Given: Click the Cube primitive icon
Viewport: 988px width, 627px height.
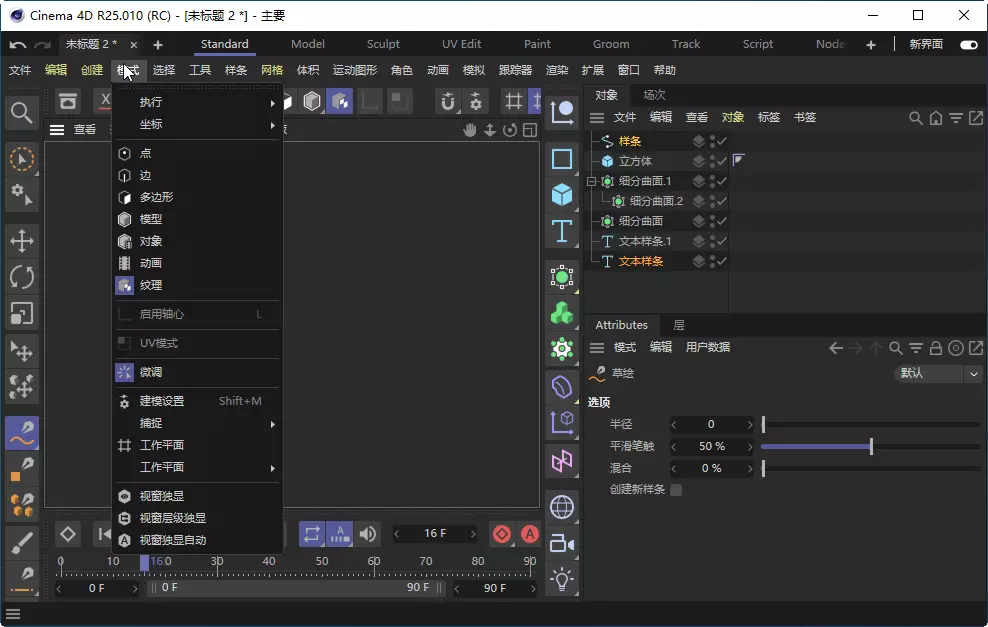Looking at the screenshot, I should [x=561, y=195].
